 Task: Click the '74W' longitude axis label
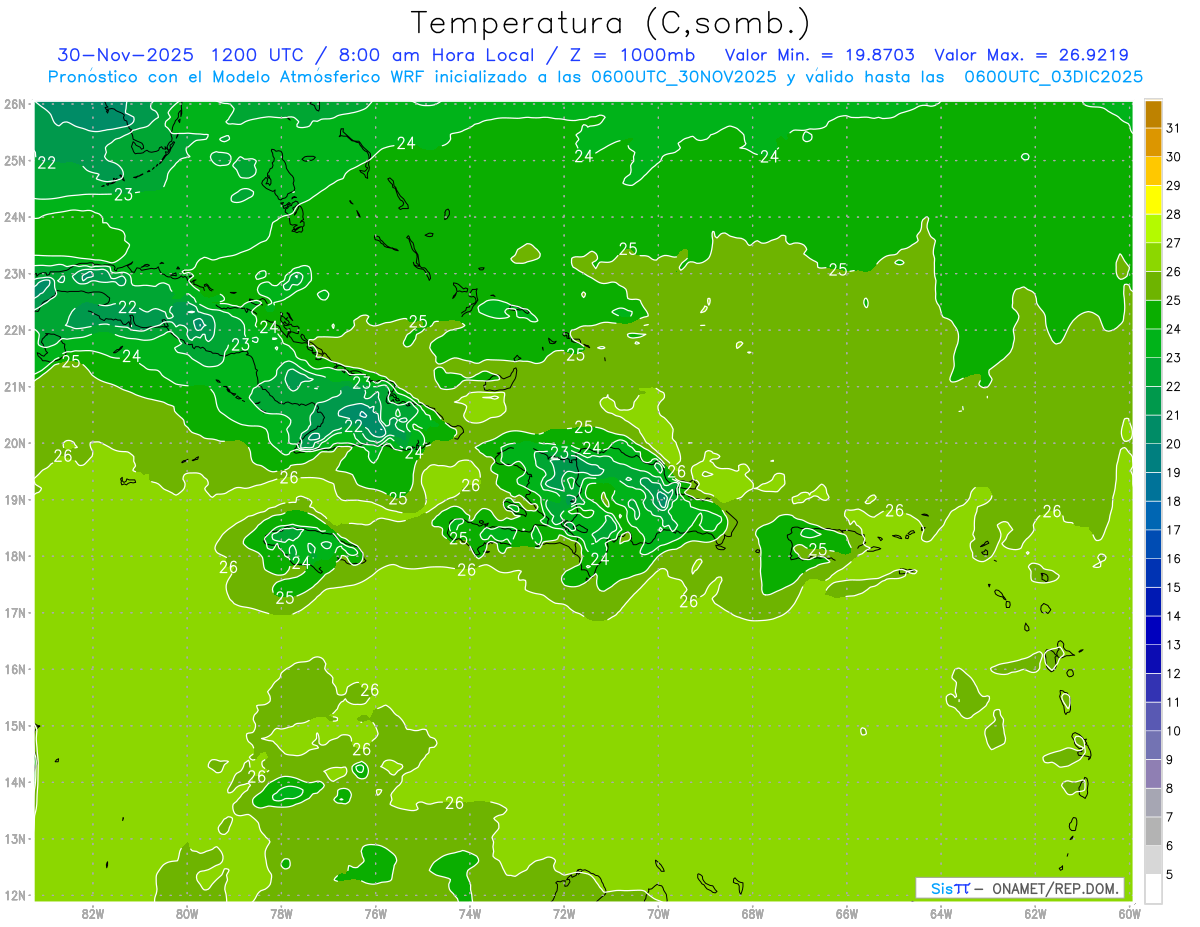point(470,913)
